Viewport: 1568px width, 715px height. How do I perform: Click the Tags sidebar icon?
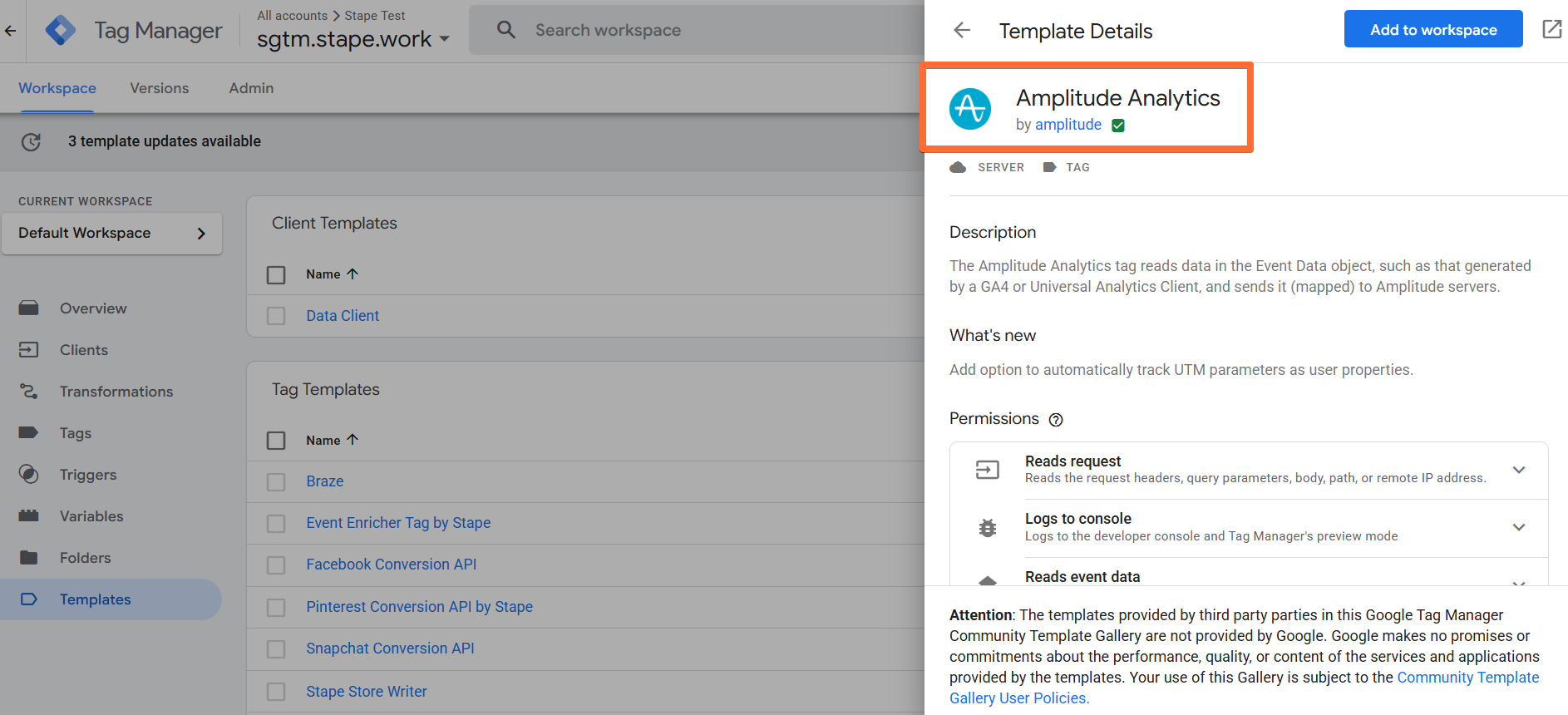tap(29, 432)
